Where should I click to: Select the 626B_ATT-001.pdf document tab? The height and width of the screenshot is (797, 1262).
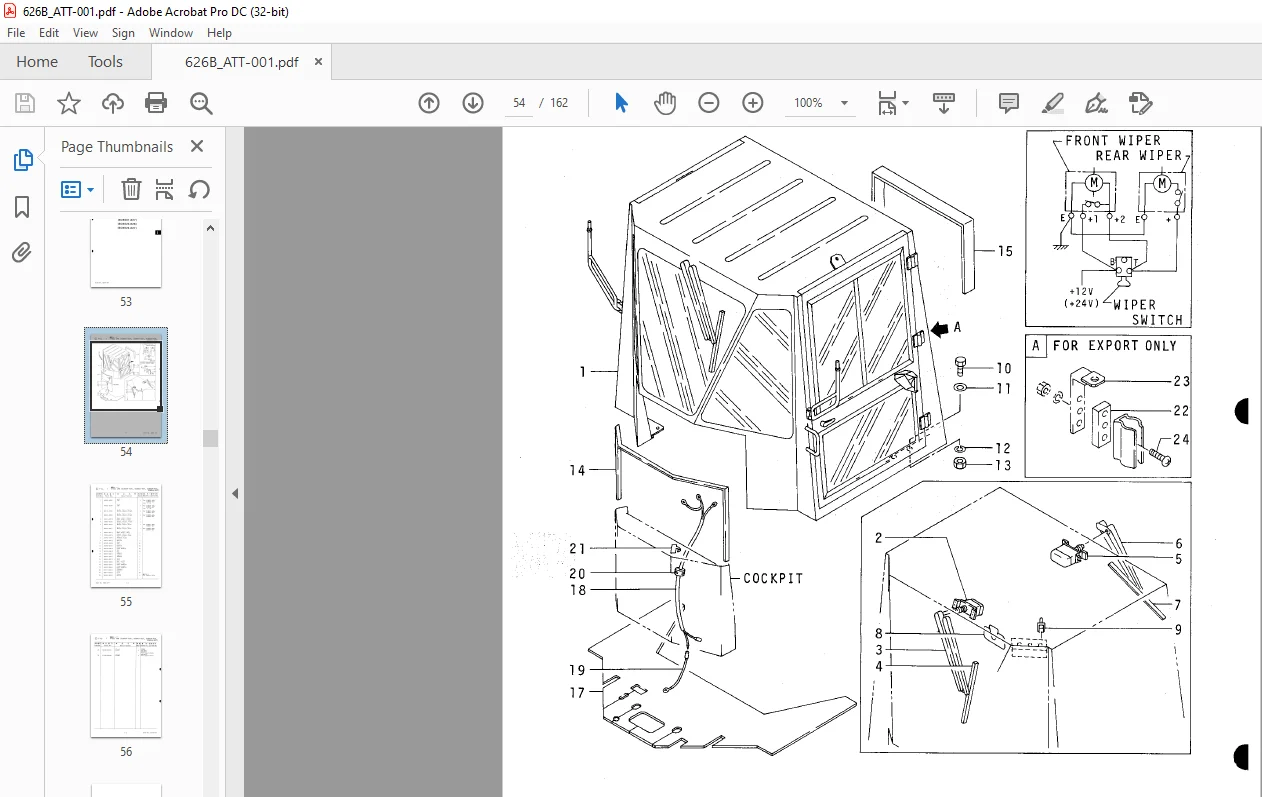[x=241, y=62]
